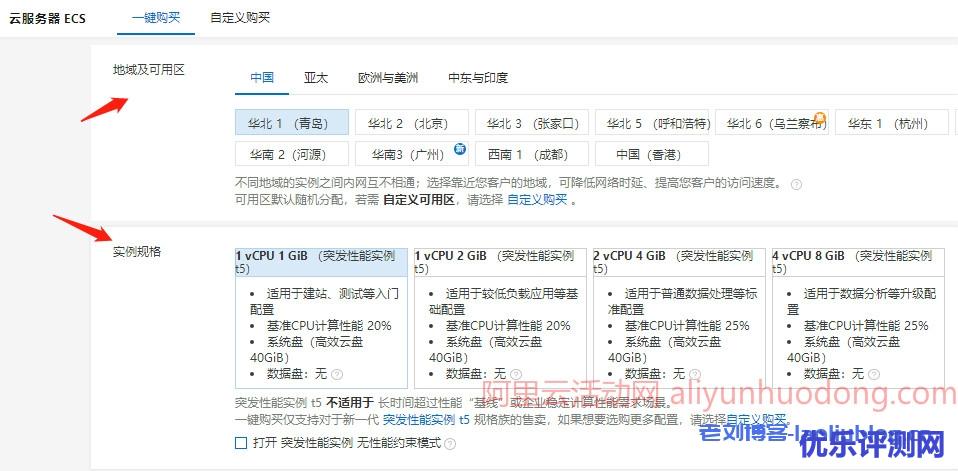Choose region 华北 2 (北京)
The width and height of the screenshot is (958, 471).
(412, 122)
